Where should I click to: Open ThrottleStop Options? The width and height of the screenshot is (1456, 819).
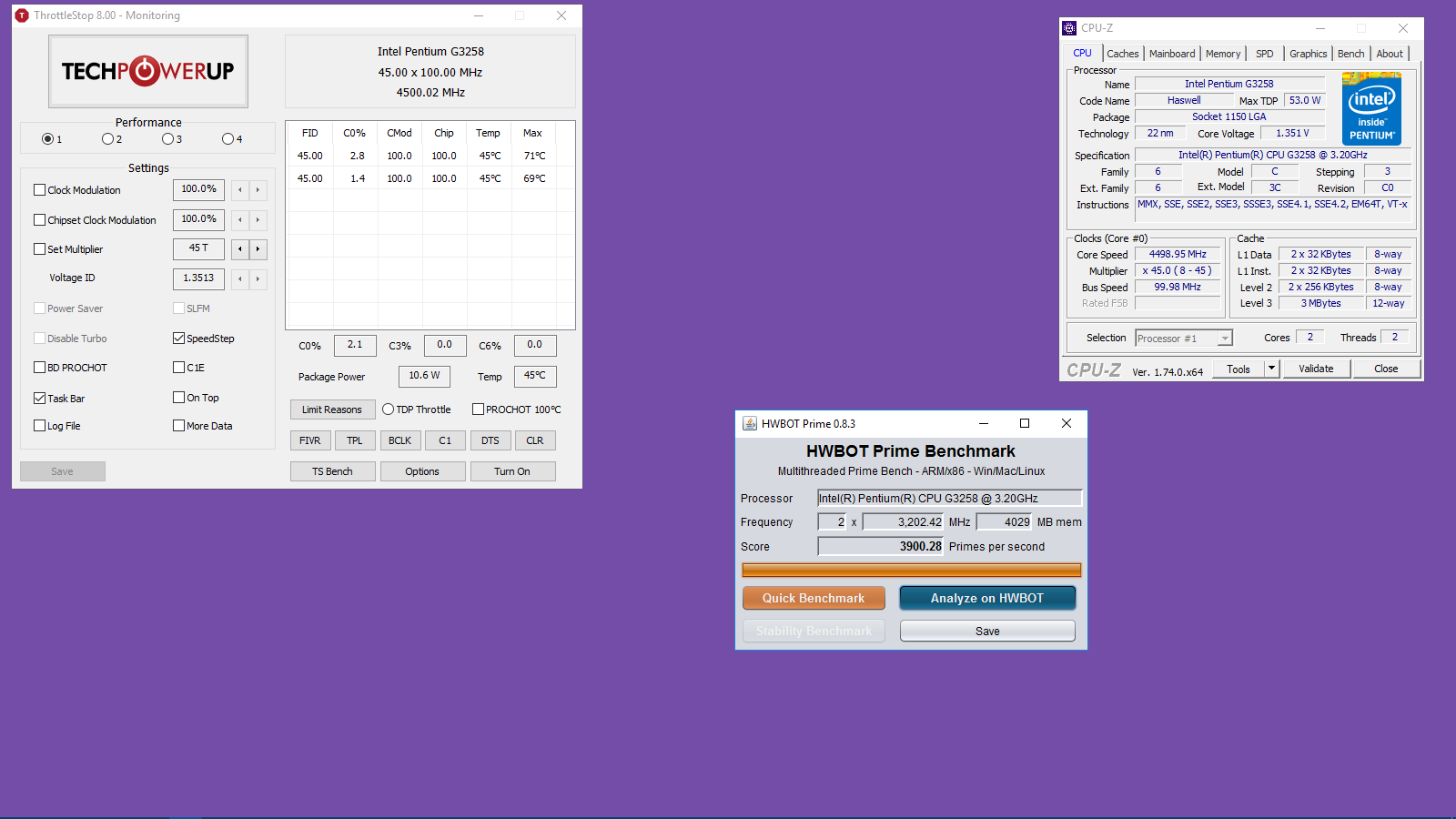pos(422,471)
